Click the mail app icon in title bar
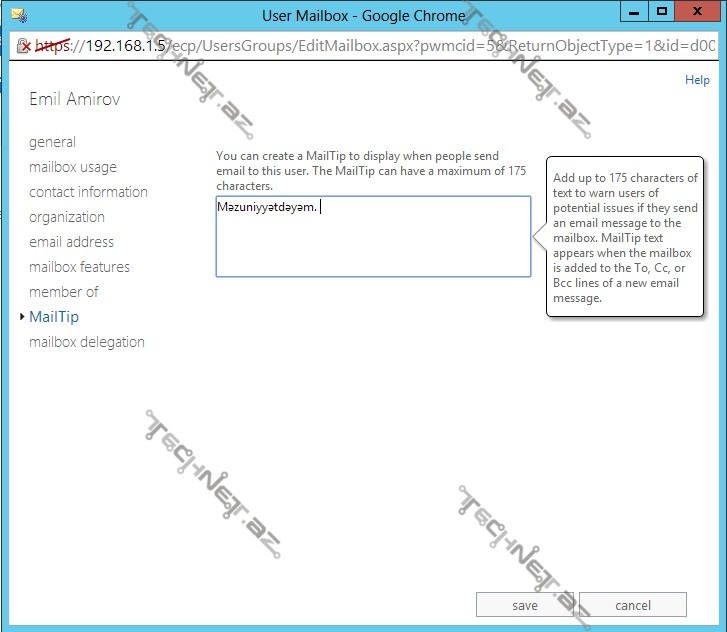The image size is (727, 632). click(x=17, y=15)
